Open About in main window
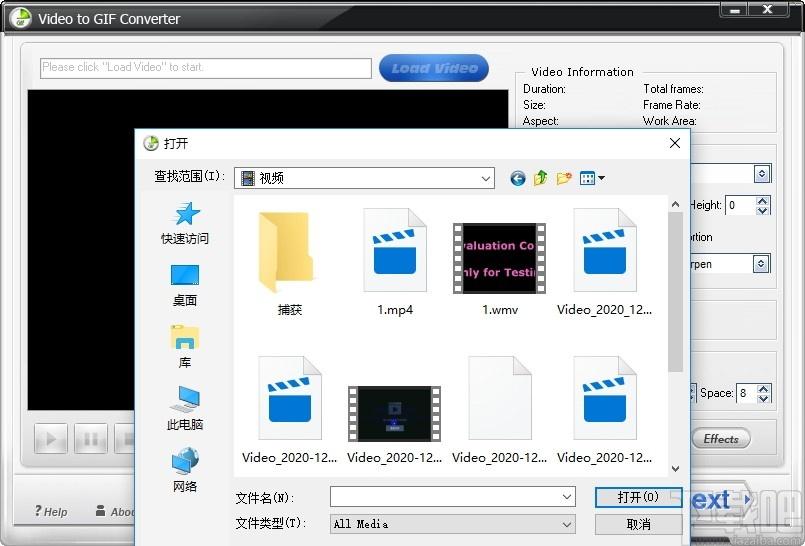The image size is (805, 546). click(116, 512)
